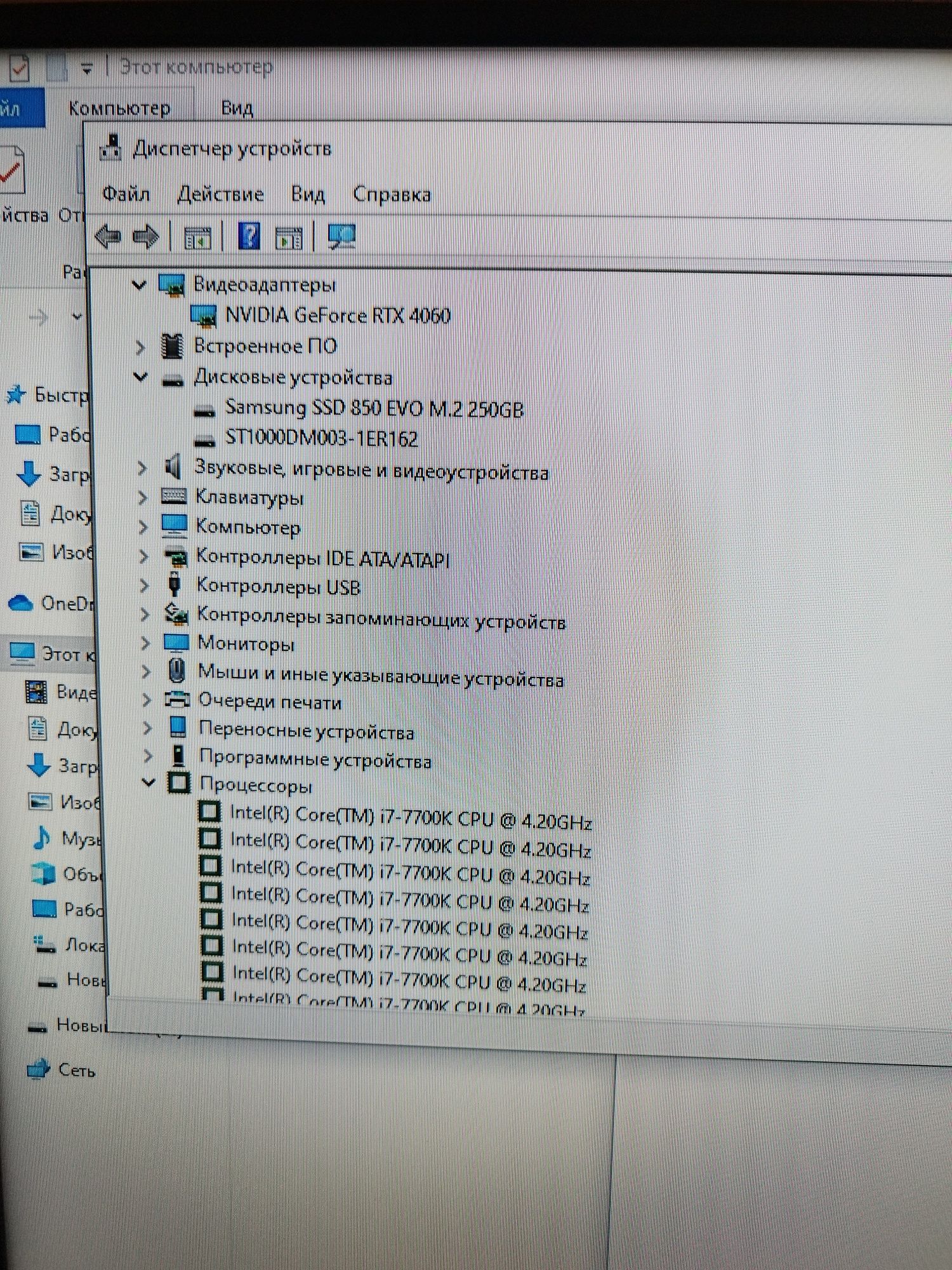Viewport: 952px width, 1270px height.
Task: Open Сеть in the Explorer sidebar
Action: coord(77,1070)
